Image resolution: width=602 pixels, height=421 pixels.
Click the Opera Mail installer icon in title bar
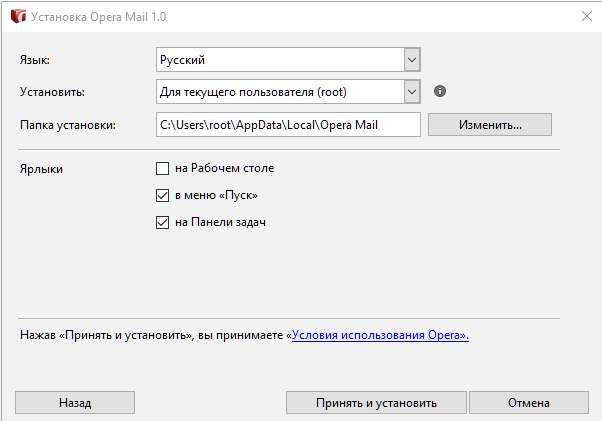pyautogui.click(x=18, y=17)
